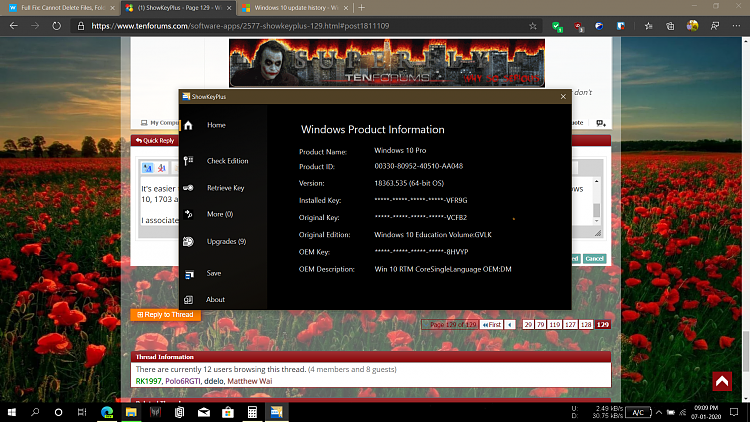Screen dimensions: 750x422
Task: Go to previous page arrow in pagination
Action: coord(510,324)
